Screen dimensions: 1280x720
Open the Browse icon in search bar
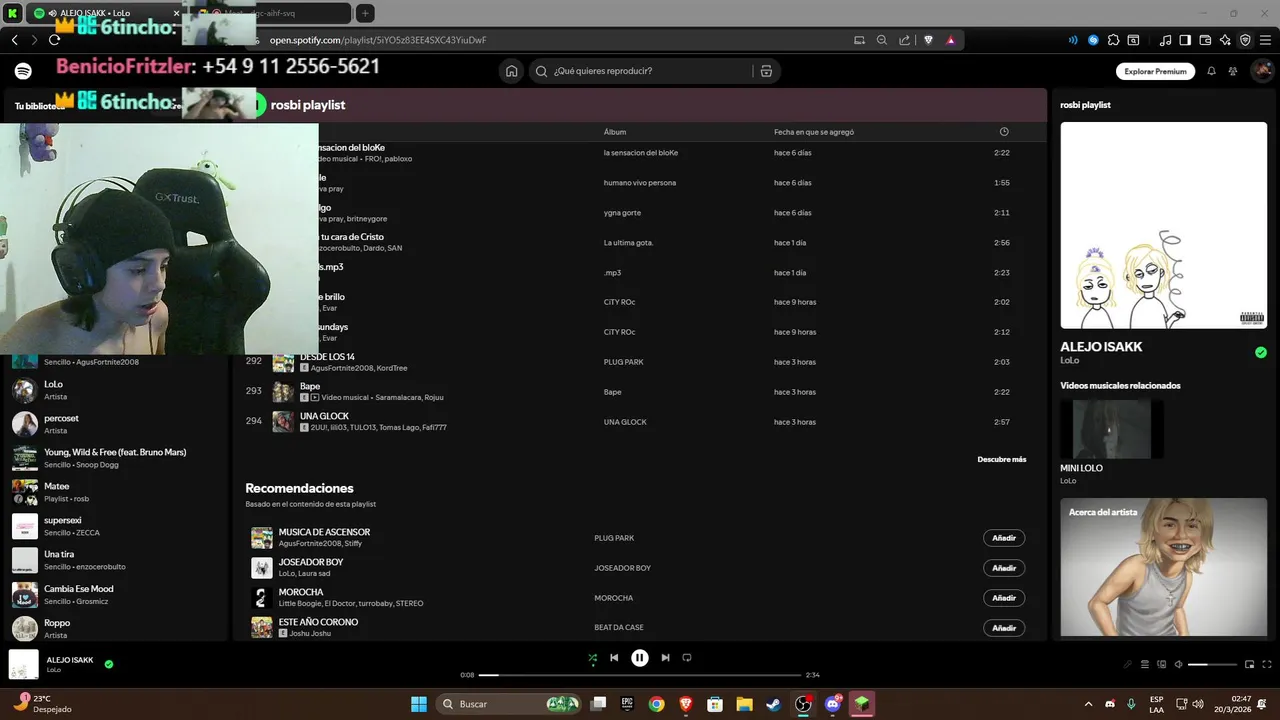[766, 71]
